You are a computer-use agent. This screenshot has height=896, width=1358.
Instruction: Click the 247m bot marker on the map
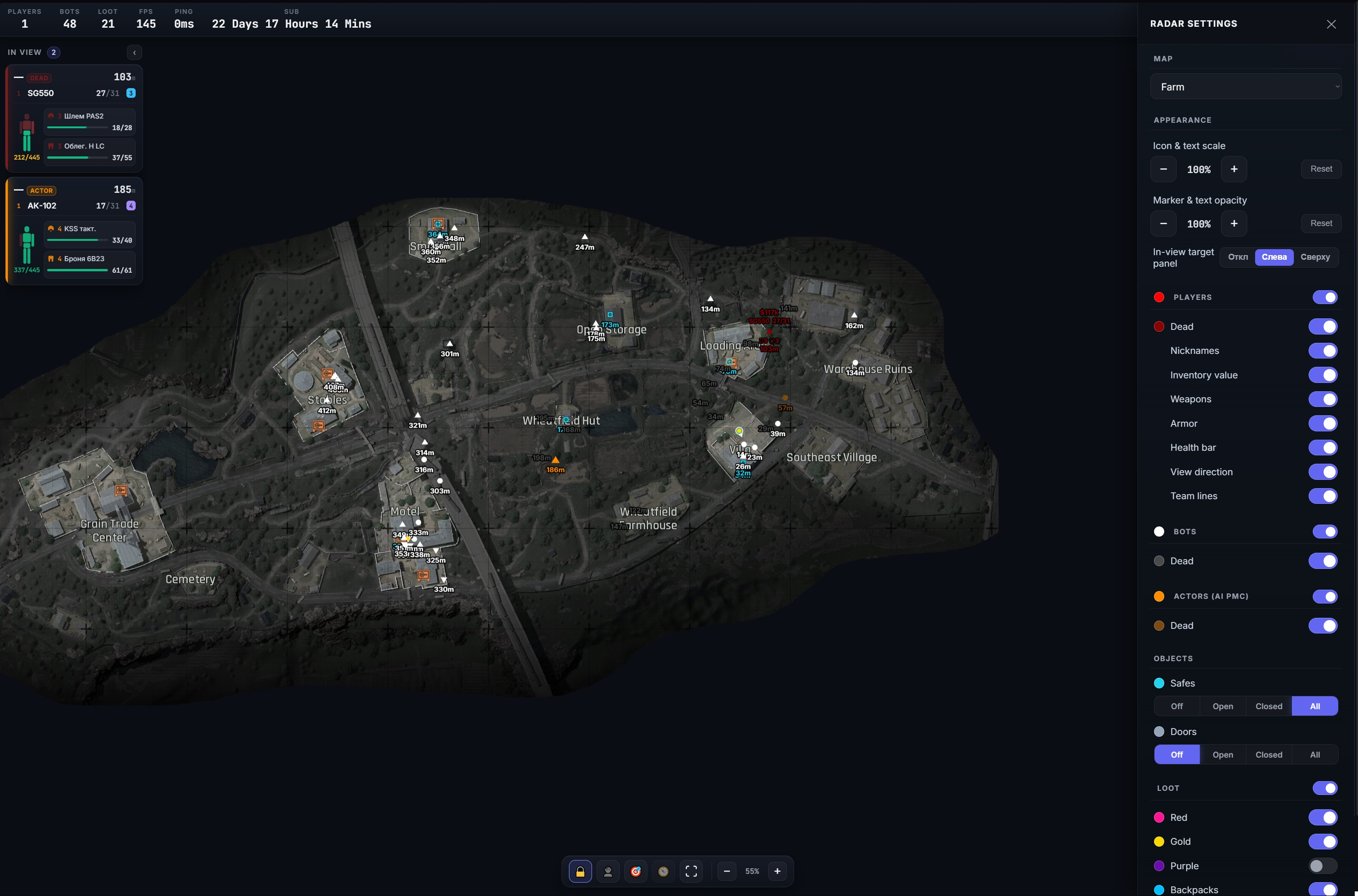pos(585,237)
